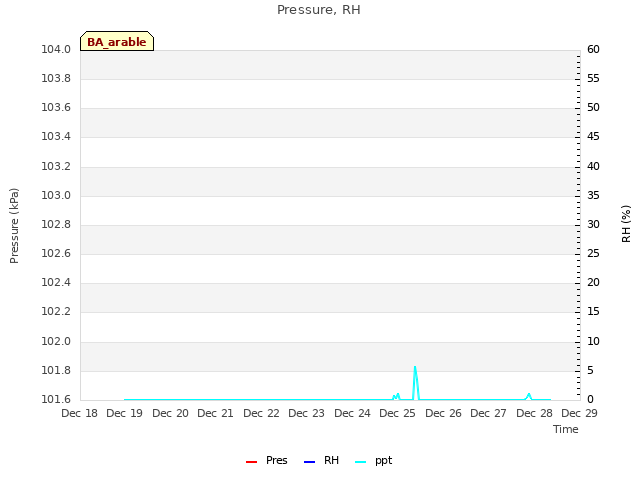Viewport: 640px width, 480px height.
Task: Click the cyan ppt legend swatch
Action: coord(360,462)
